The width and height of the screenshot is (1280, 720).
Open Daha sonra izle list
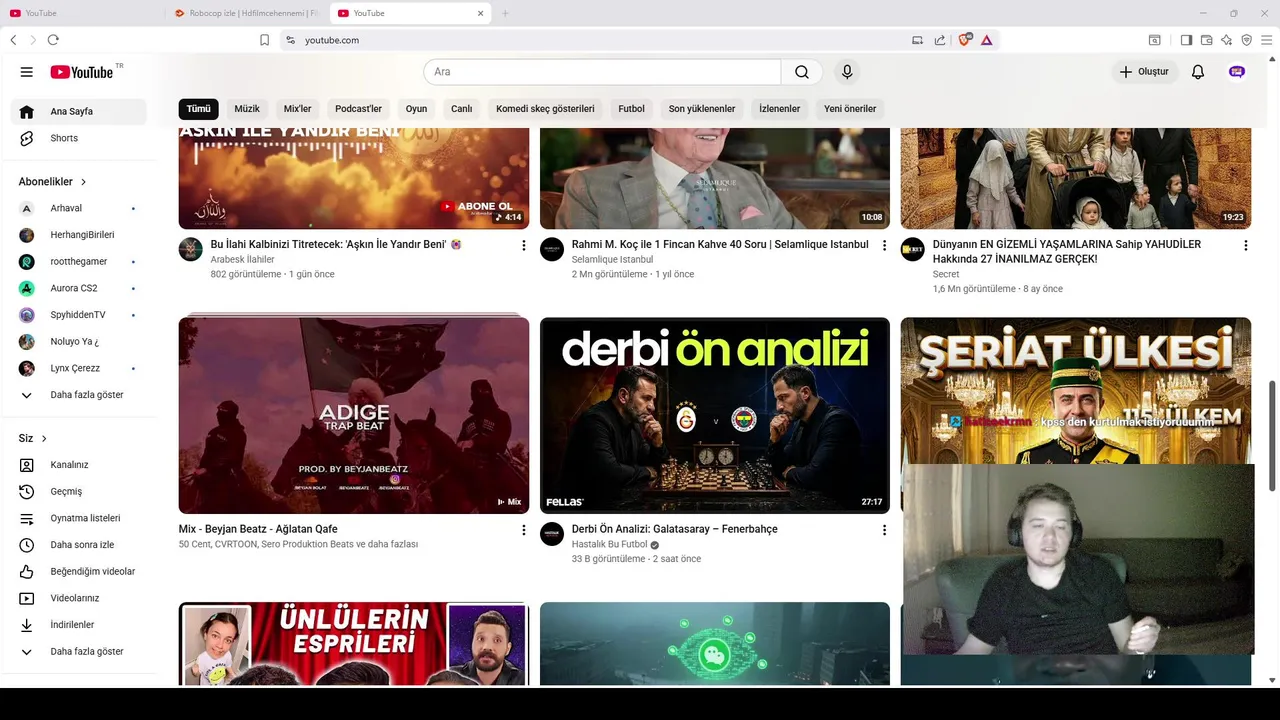point(79,545)
